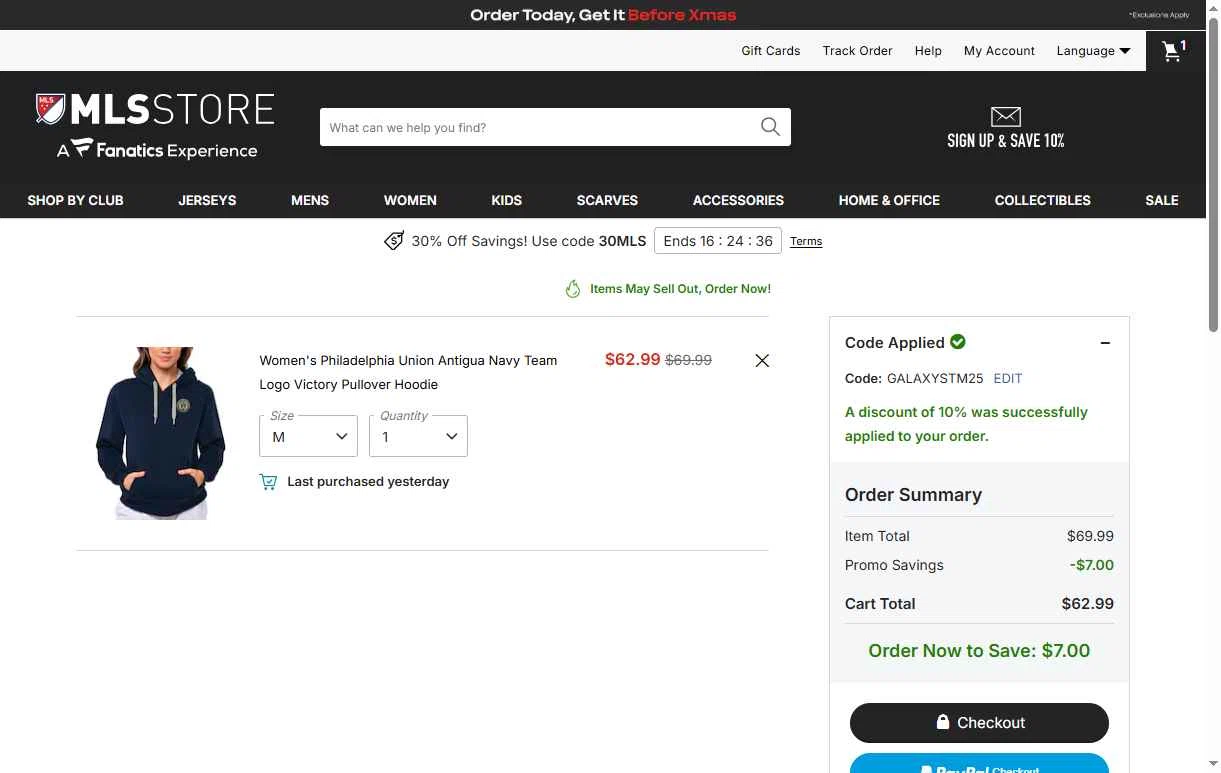Open the Home & Office menu

889,200
